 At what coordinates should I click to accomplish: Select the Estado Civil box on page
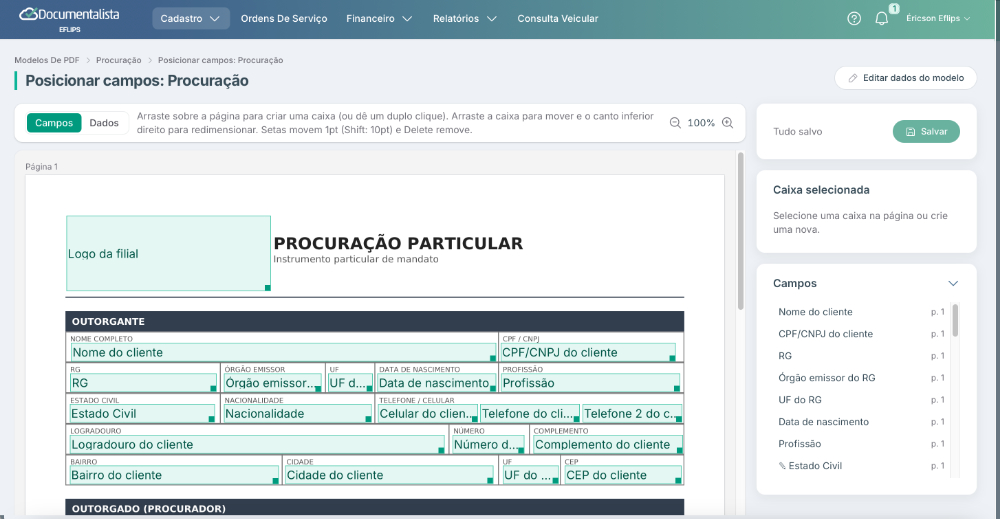[x=142, y=414]
